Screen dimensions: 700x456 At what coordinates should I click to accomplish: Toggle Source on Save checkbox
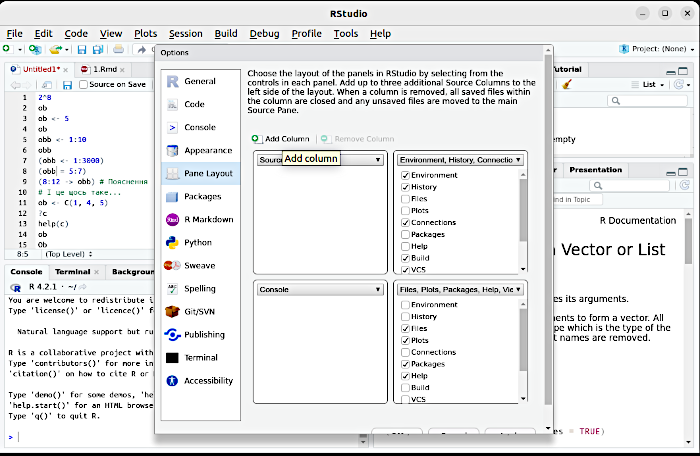pos(83,84)
